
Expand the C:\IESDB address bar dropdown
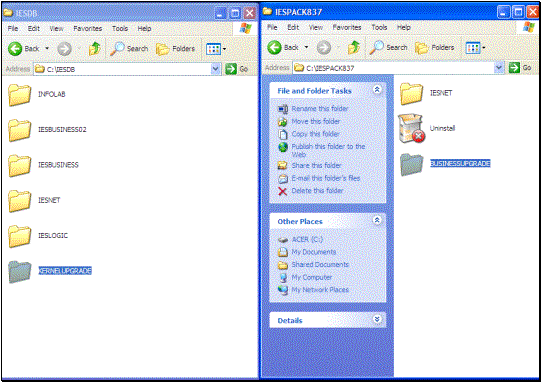(x=216, y=69)
